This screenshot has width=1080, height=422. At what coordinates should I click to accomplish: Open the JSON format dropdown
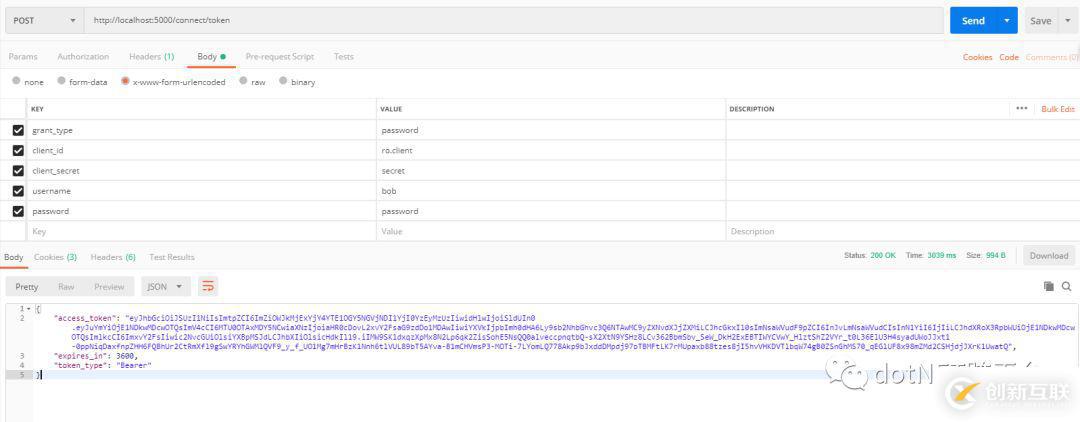(165, 286)
